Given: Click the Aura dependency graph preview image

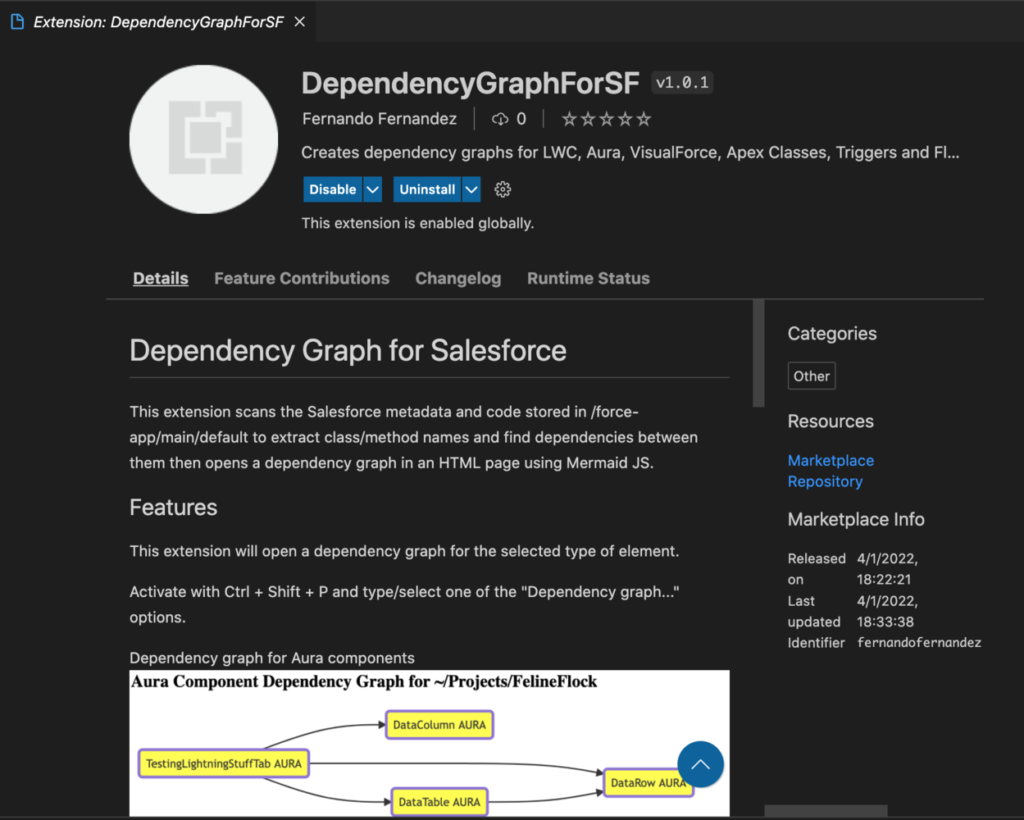Looking at the screenshot, I should click(429, 743).
